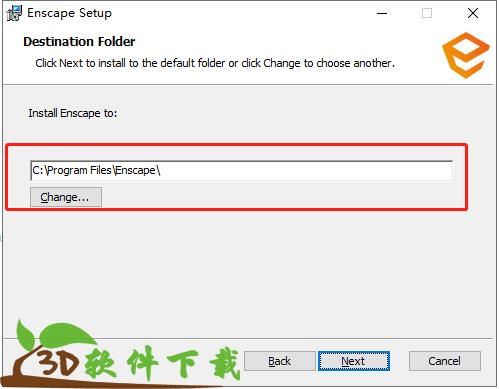Click the Destination Folder heading

coord(79,42)
